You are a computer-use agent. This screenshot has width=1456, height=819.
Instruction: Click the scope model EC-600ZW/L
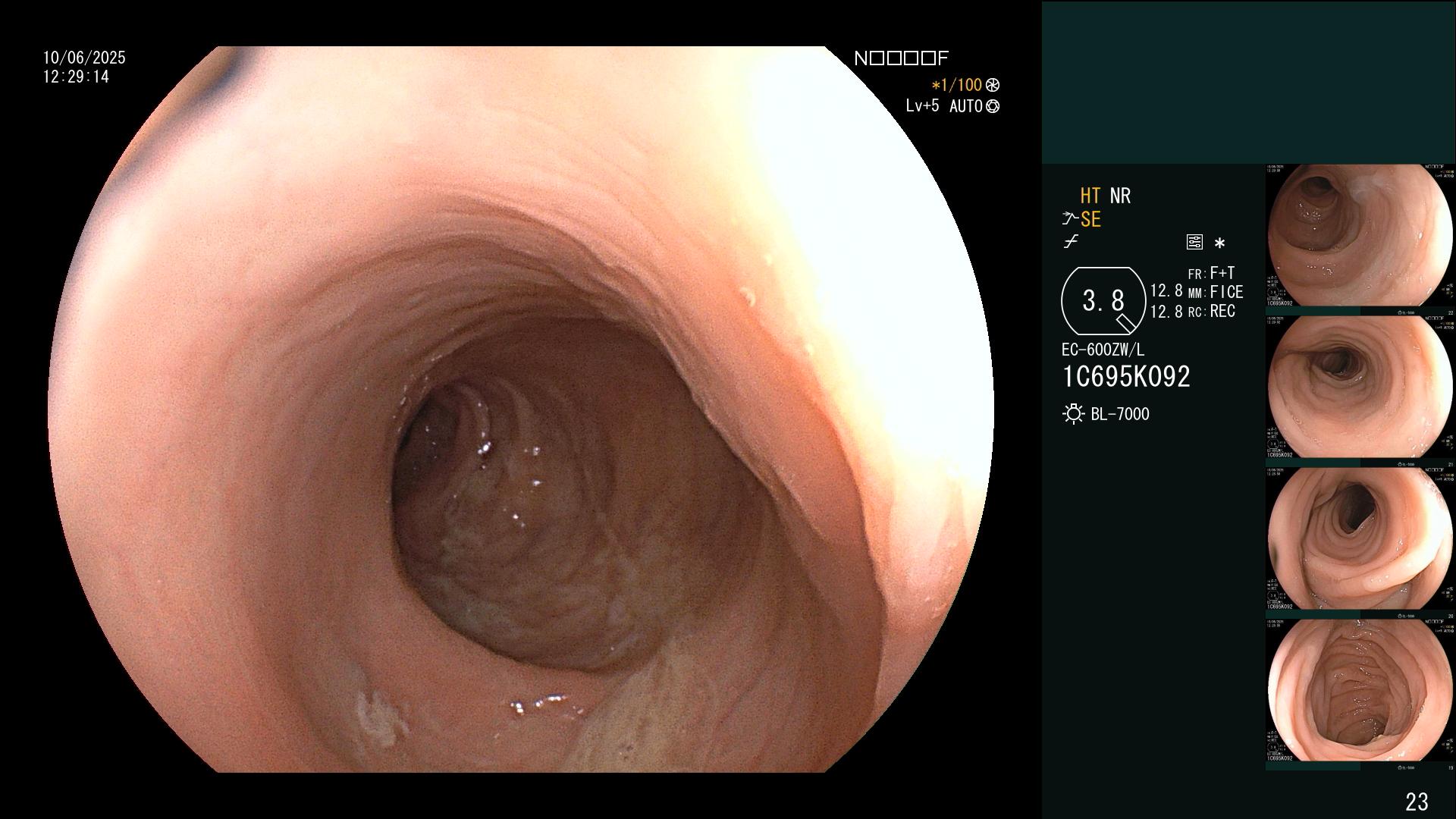click(1103, 350)
